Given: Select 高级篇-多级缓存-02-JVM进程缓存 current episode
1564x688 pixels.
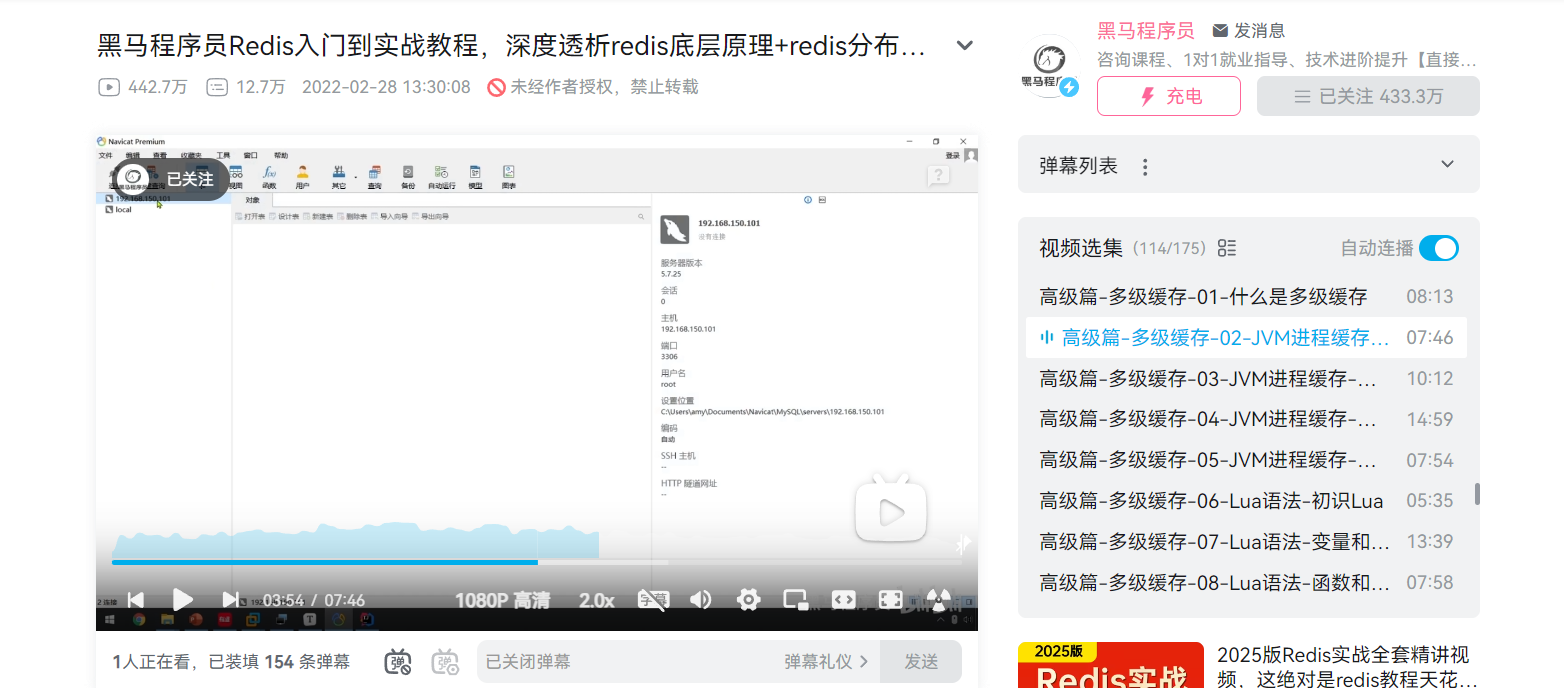Looking at the screenshot, I should coord(1246,338).
